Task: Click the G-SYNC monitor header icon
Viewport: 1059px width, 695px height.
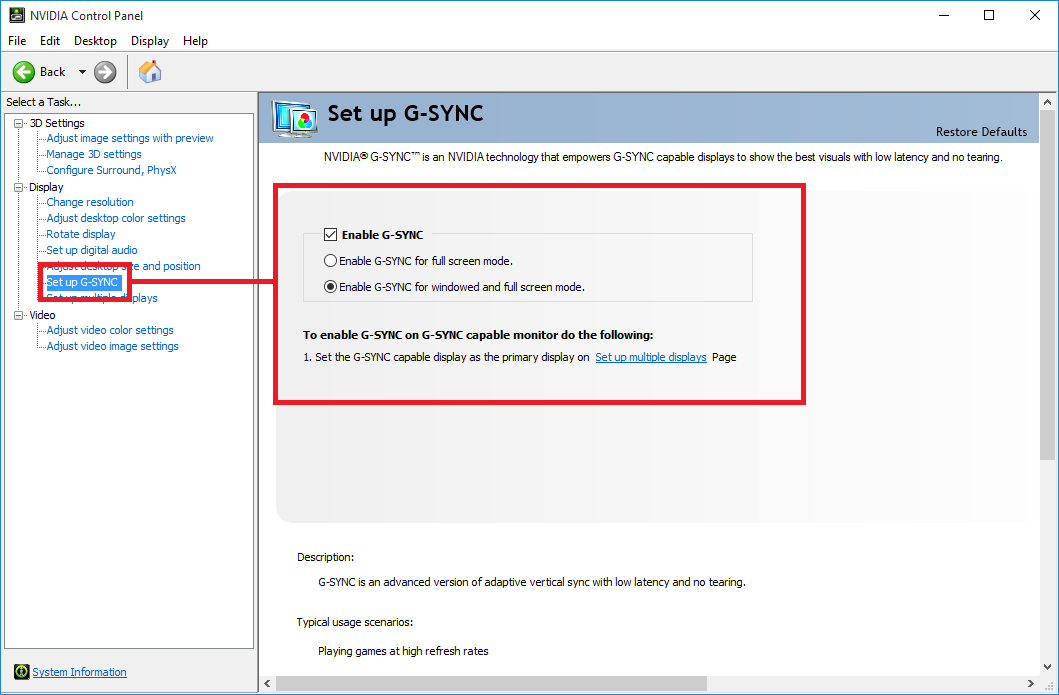Action: (x=295, y=118)
